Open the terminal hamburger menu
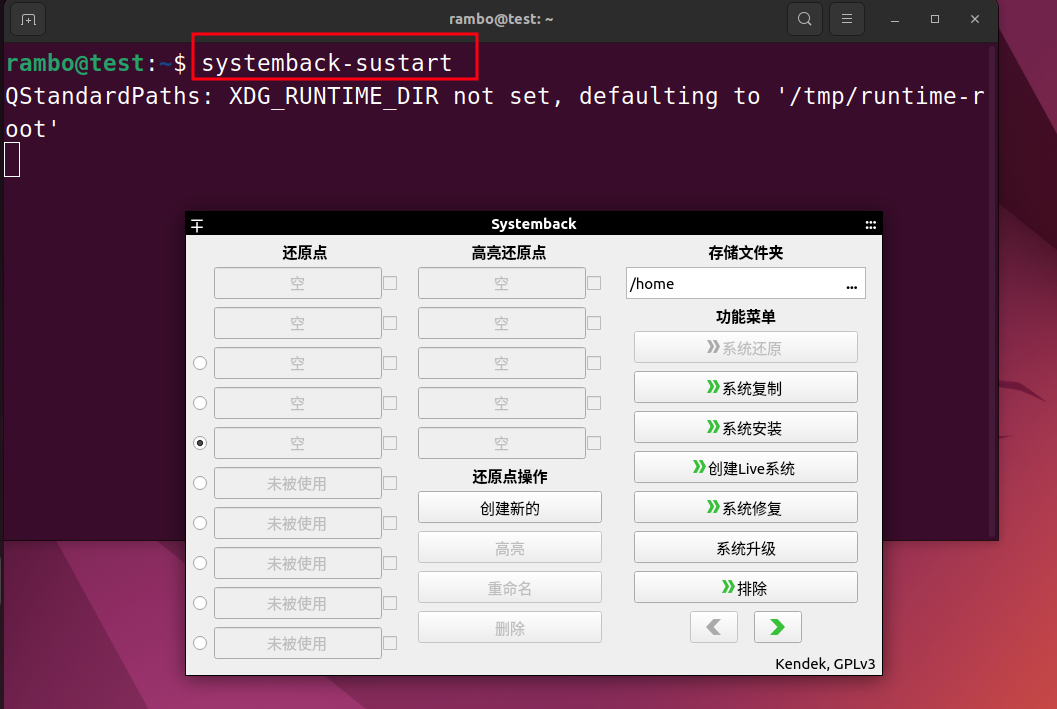The image size is (1057, 709). pyautogui.click(x=847, y=19)
